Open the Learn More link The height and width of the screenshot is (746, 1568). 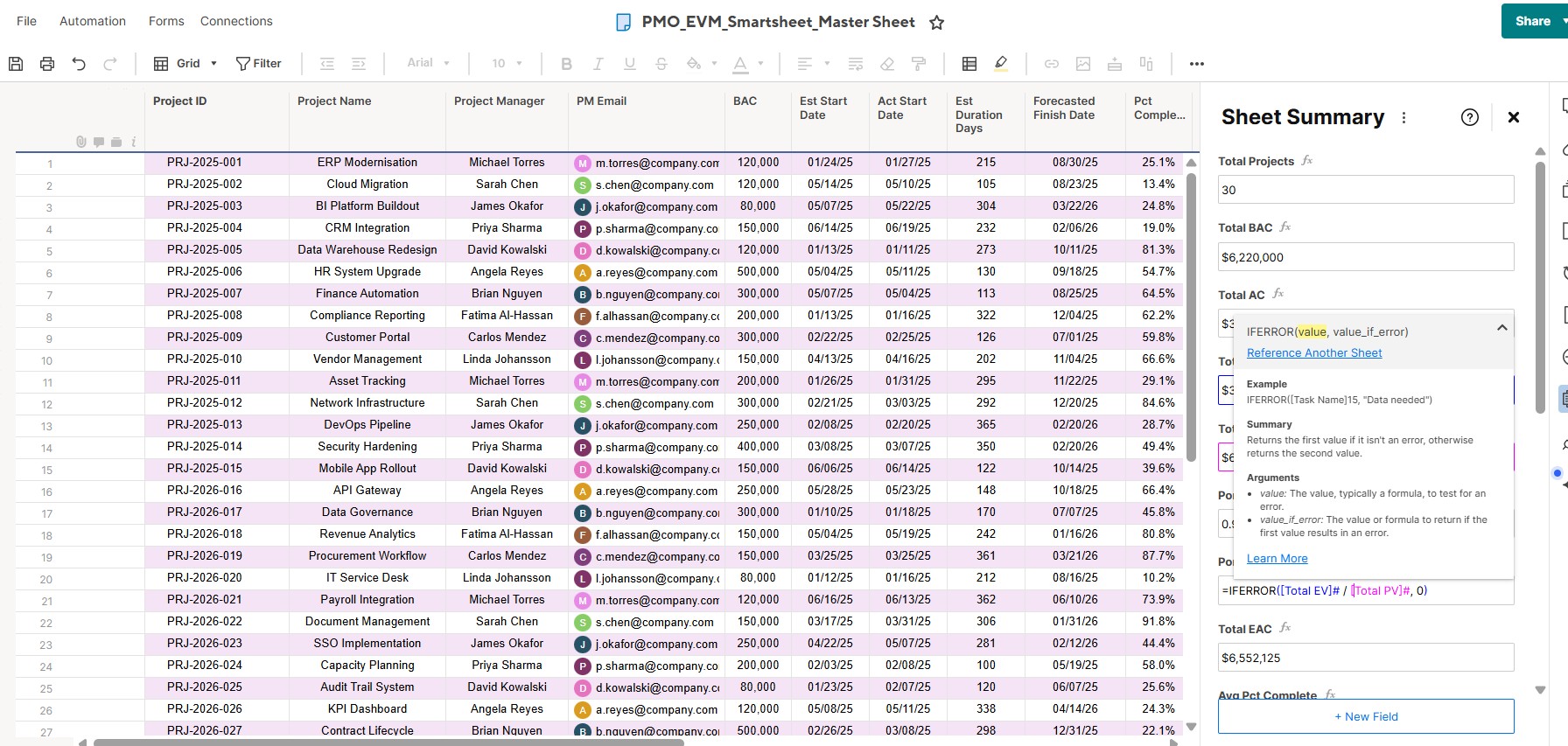(1277, 559)
